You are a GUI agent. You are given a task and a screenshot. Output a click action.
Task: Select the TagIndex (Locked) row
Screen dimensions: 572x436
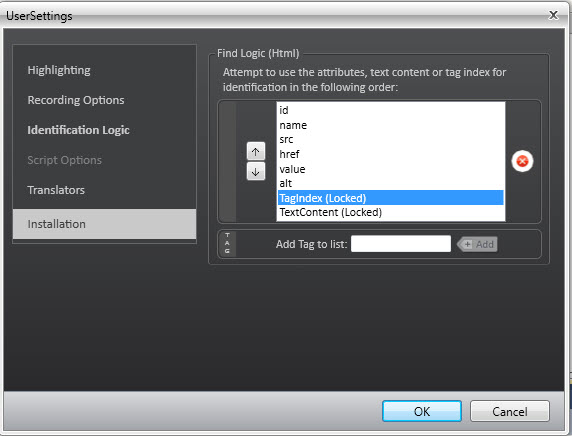pyautogui.click(x=391, y=198)
